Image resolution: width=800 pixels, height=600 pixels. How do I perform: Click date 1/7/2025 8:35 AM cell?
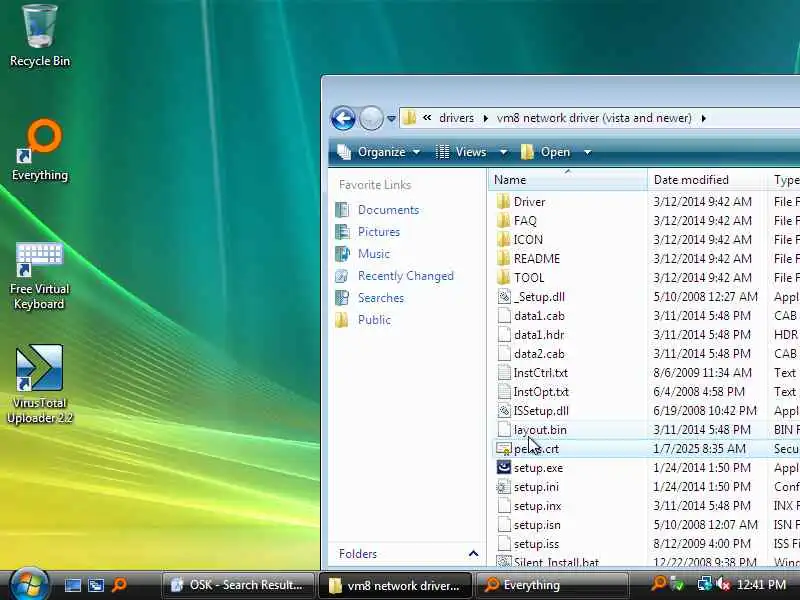click(x=699, y=448)
